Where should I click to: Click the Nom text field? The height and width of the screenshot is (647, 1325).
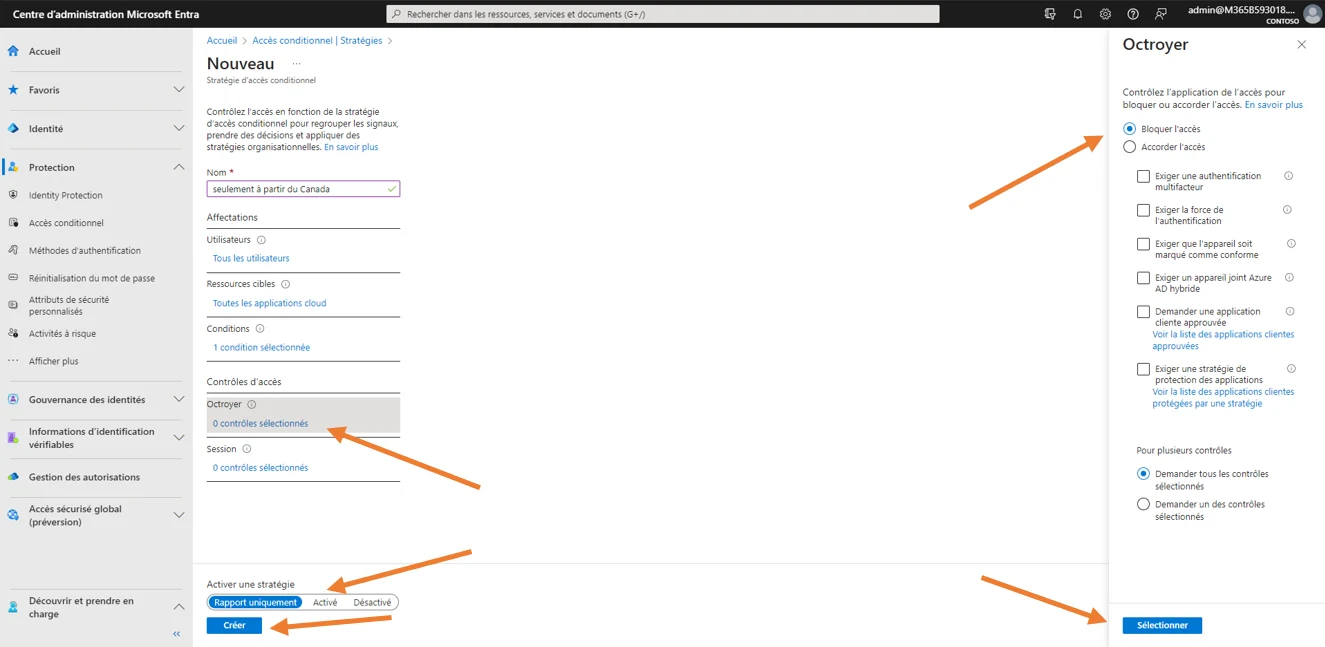tap(297, 189)
